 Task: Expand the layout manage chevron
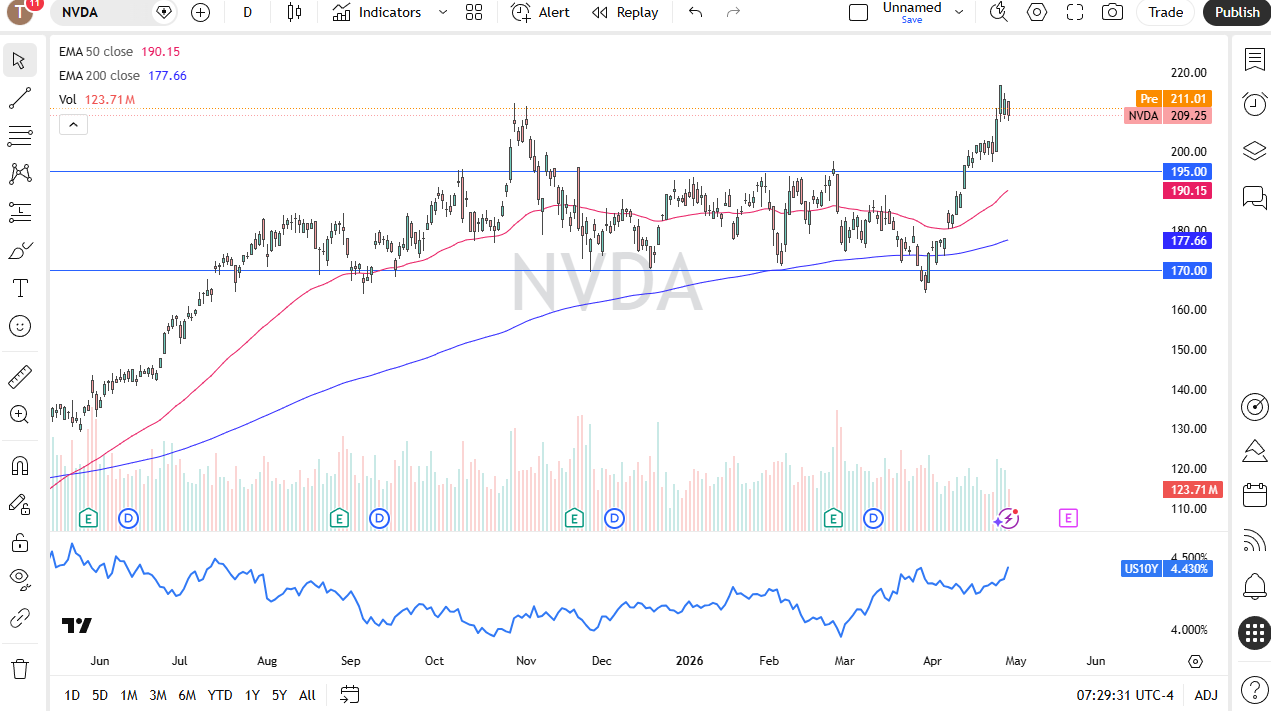coord(959,12)
